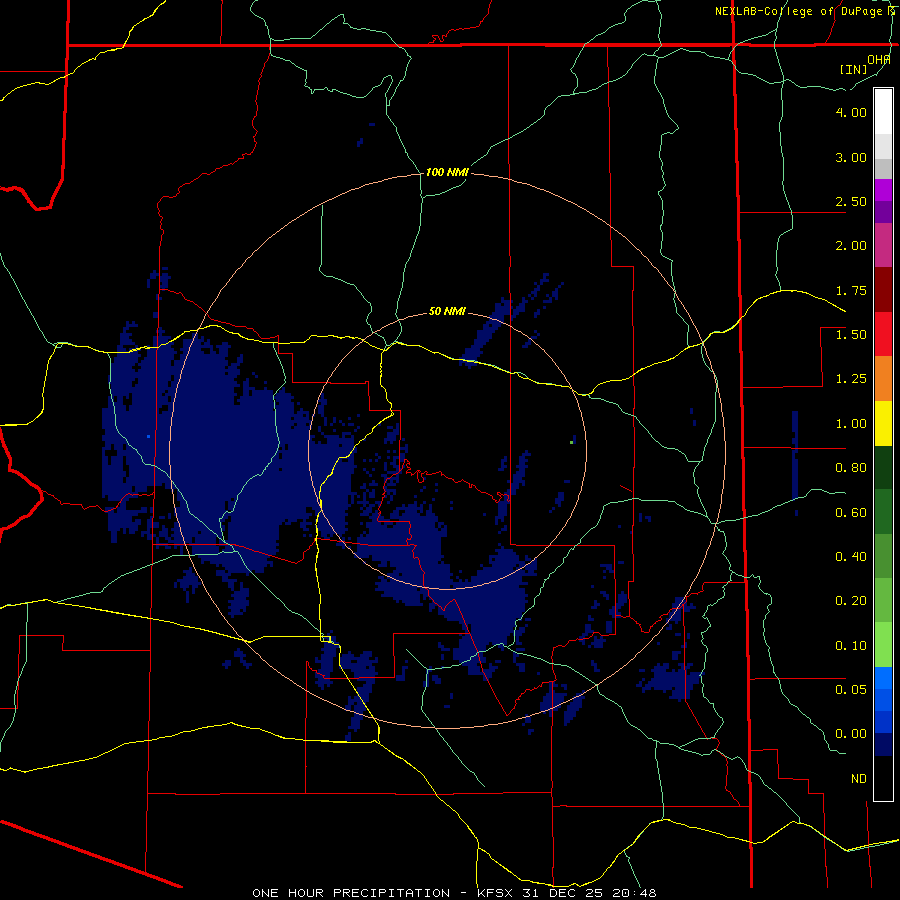This screenshot has height=900, width=900.
Task: Click the 50 NMI range ring label
Action: 447,312
